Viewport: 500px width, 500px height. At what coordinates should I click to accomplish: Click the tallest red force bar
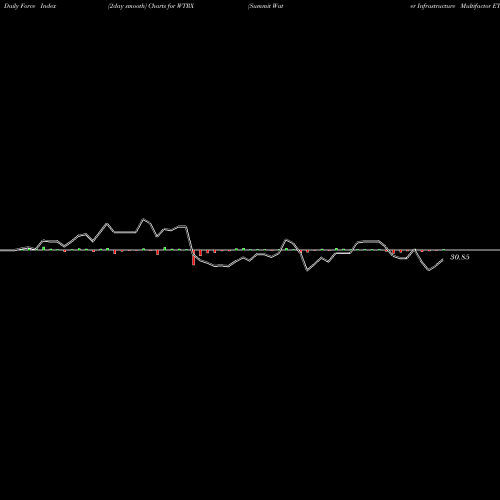[x=193, y=257]
